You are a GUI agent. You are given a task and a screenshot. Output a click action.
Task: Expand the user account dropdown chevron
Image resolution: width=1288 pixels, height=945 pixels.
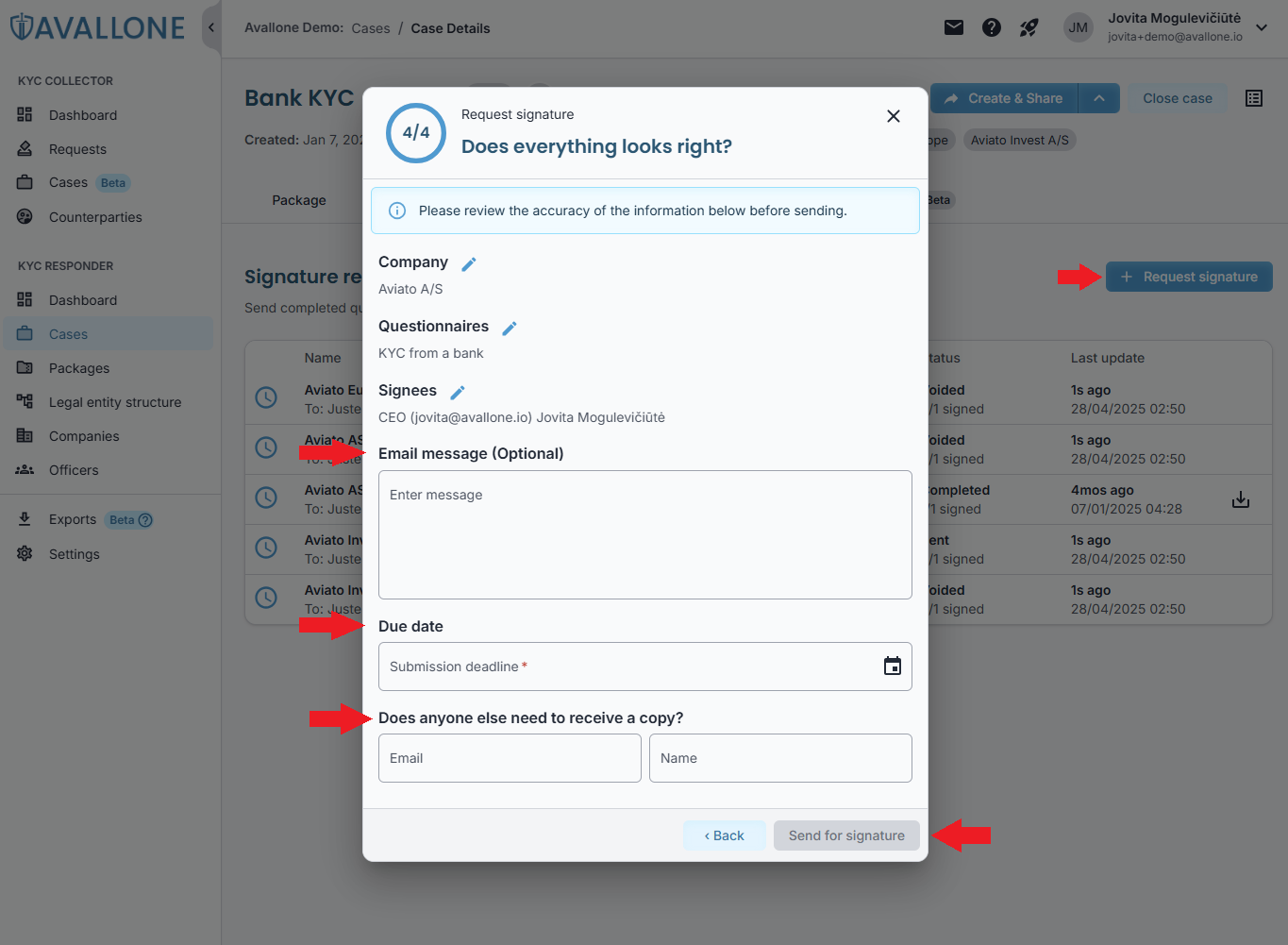[x=1262, y=27]
